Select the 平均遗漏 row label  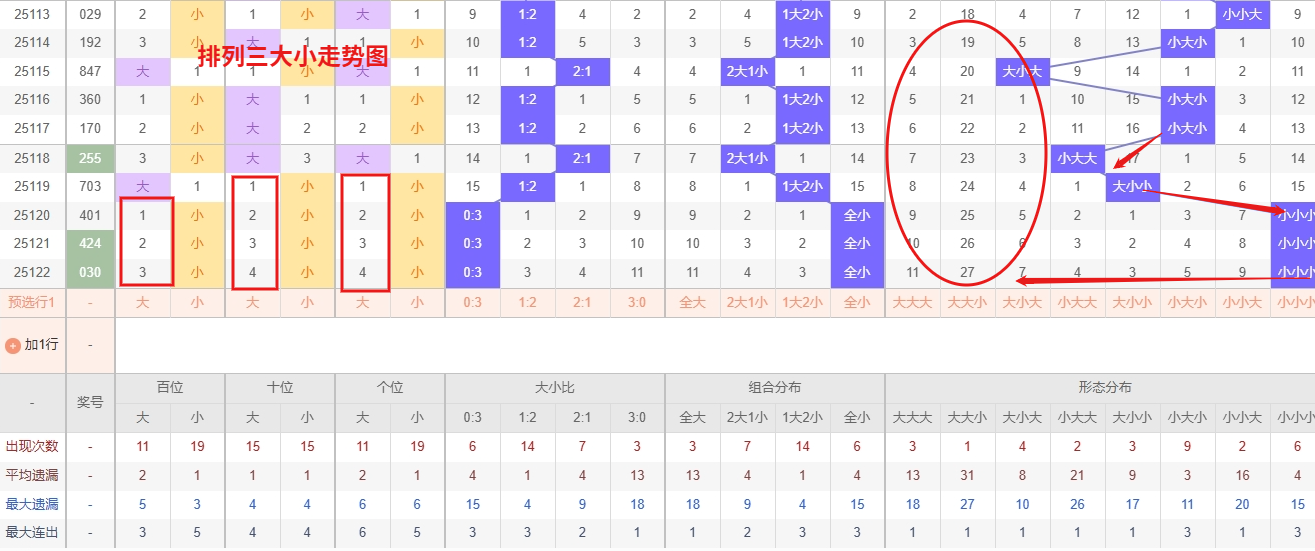[32, 475]
